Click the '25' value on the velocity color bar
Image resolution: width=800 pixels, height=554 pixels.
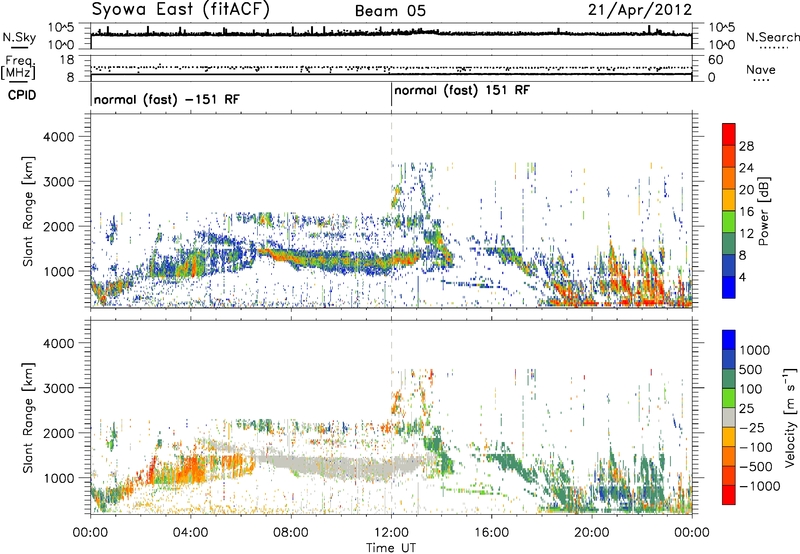pos(747,409)
